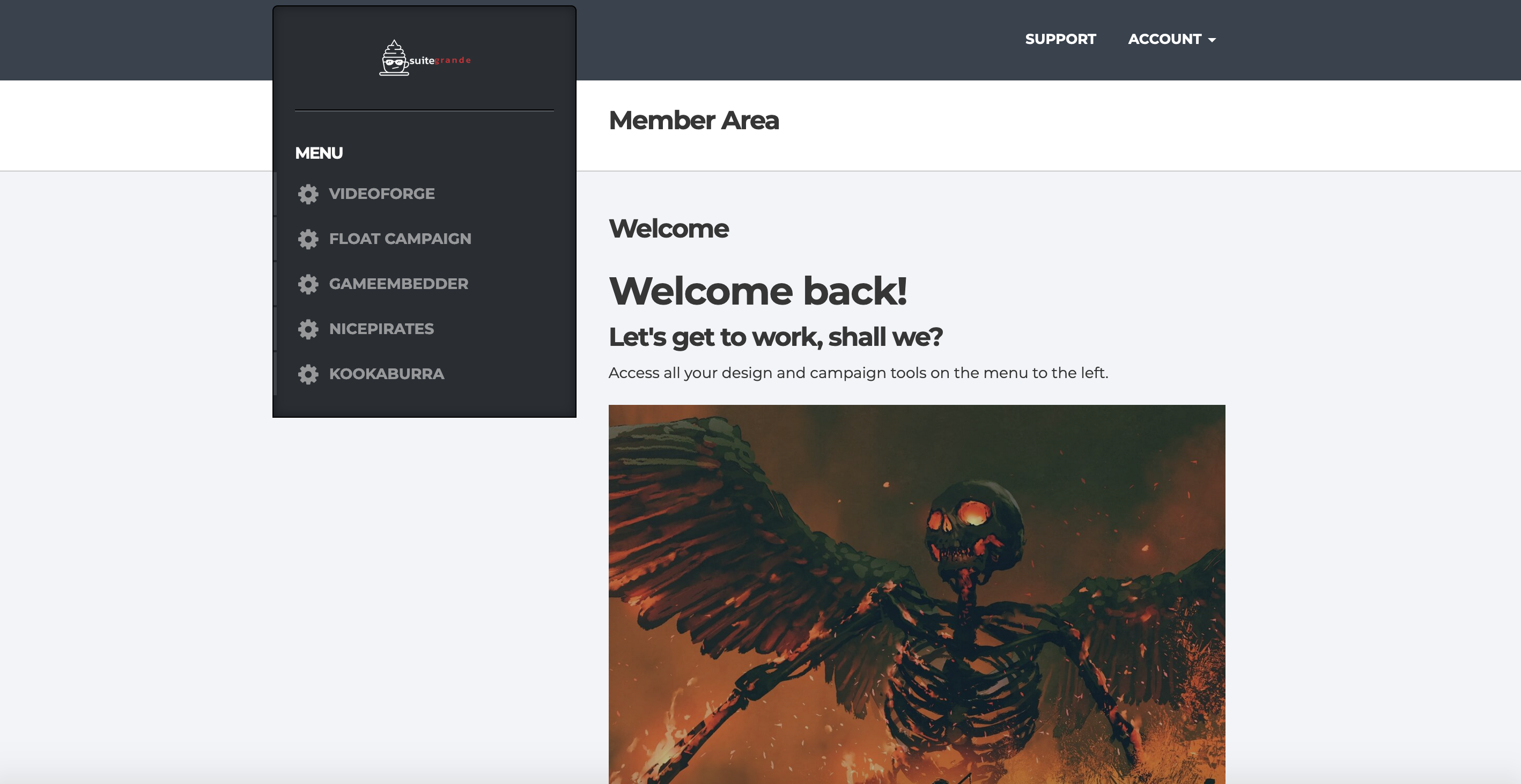This screenshot has height=784, width=1521.
Task: Click the suitegrande brand text
Action: (x=440, y=60)
